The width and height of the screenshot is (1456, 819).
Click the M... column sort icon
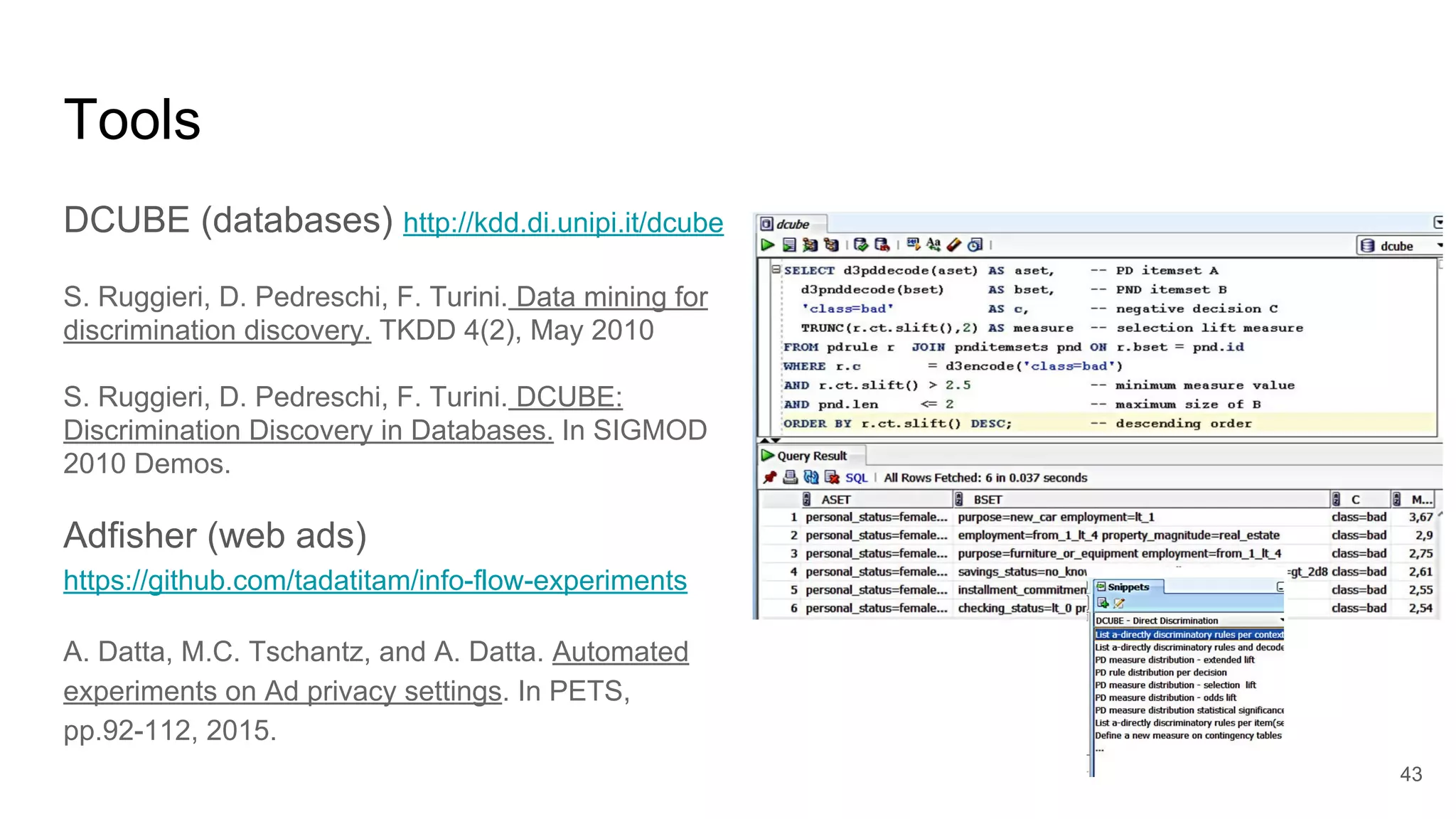pos(1396,500)
